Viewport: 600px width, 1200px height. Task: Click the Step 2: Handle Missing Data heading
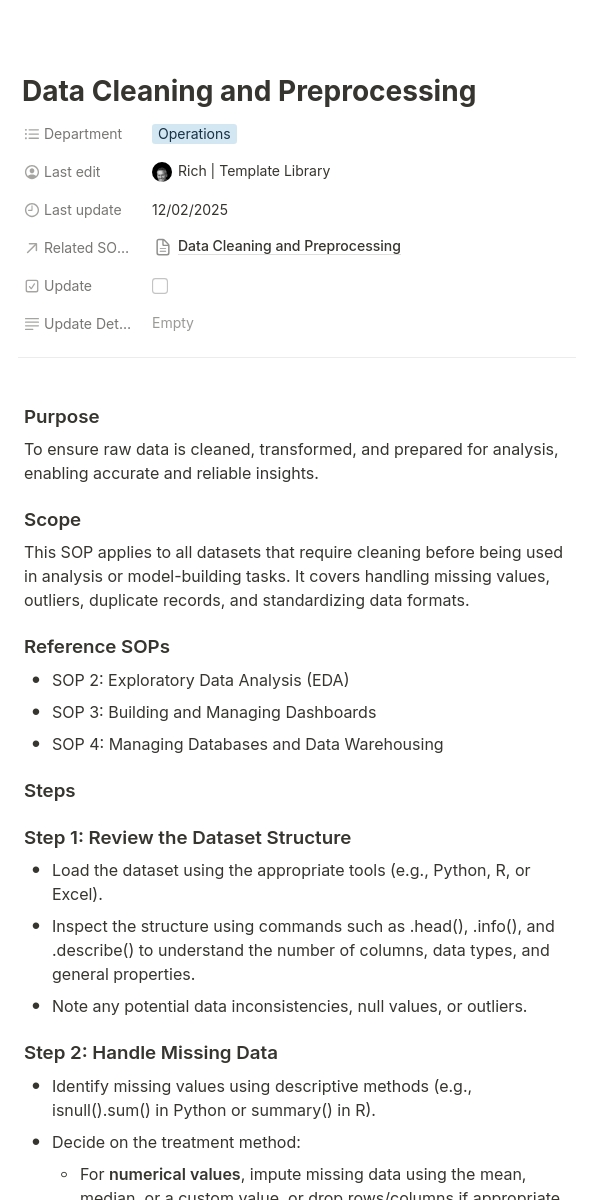tap(151, 1053)
